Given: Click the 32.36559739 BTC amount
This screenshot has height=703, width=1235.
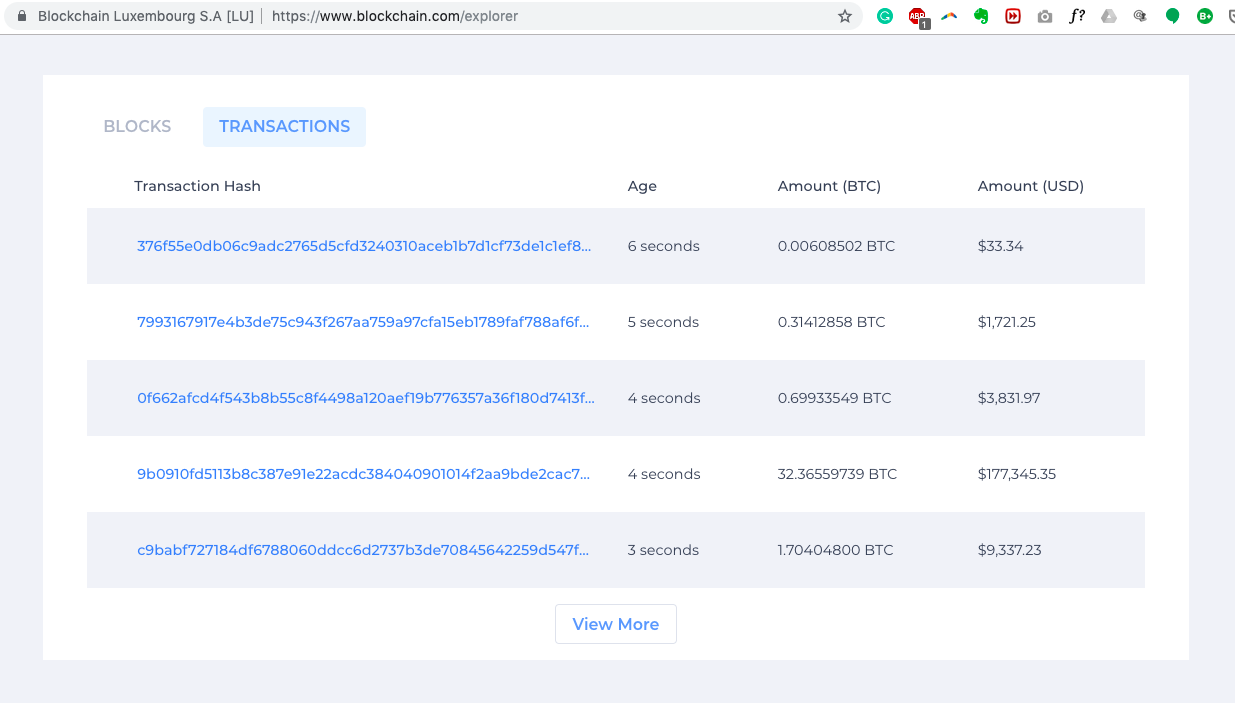Looking at the screenshot, I should (837, 474).
